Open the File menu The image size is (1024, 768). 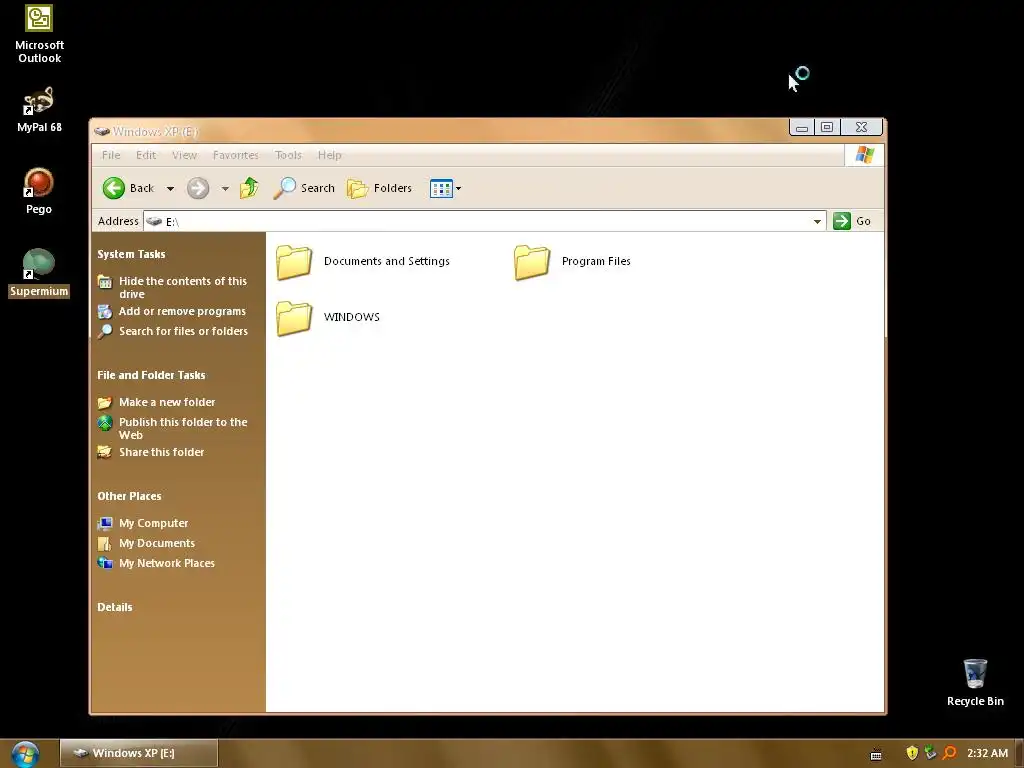pos(111,155)
